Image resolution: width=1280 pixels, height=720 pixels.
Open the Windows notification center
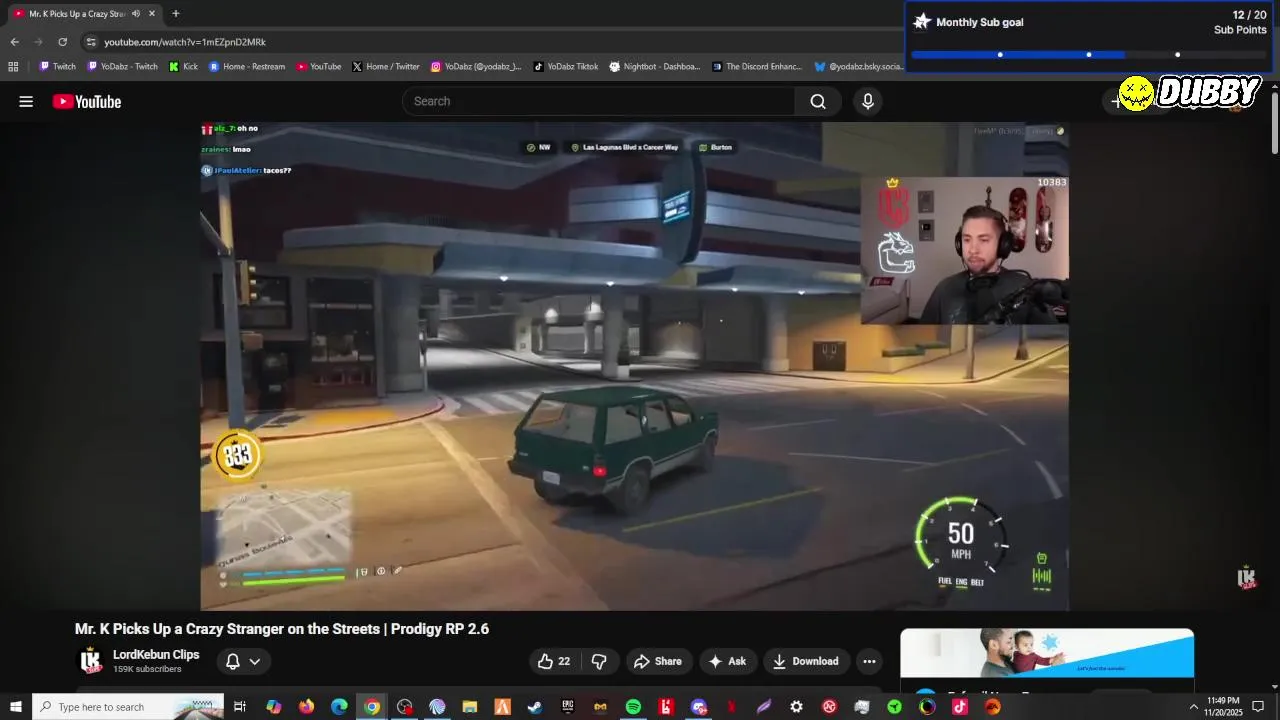click(1258, 707)
